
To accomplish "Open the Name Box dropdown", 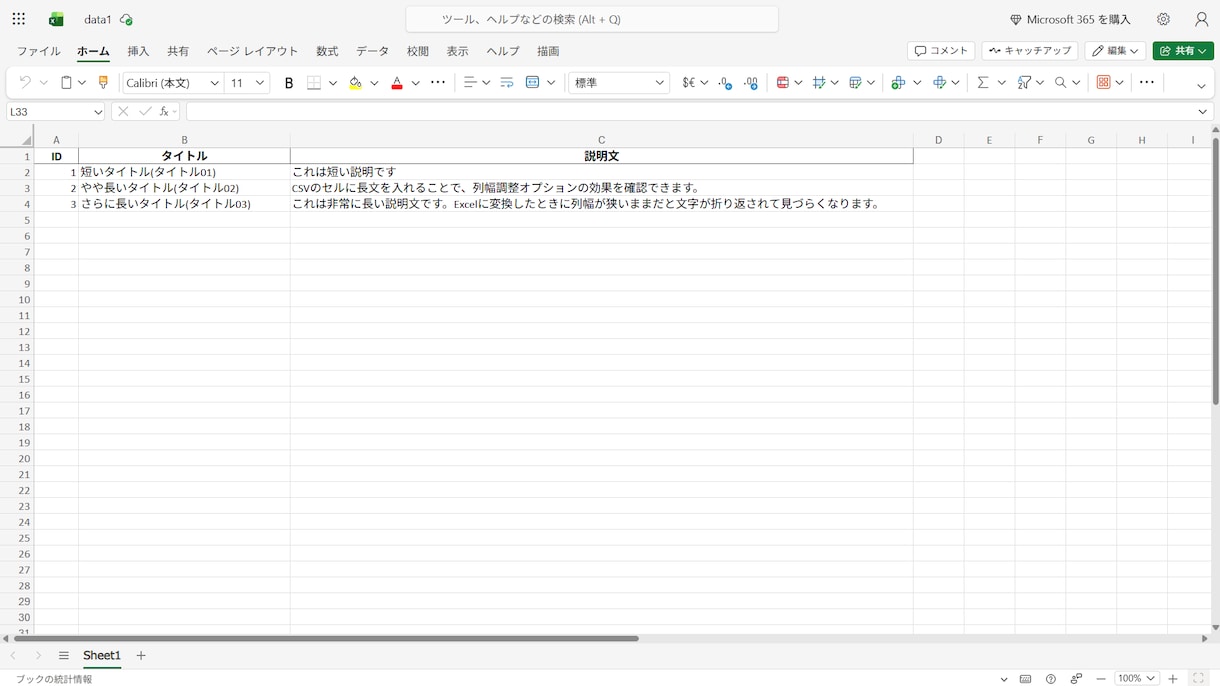I will point(98,112).
